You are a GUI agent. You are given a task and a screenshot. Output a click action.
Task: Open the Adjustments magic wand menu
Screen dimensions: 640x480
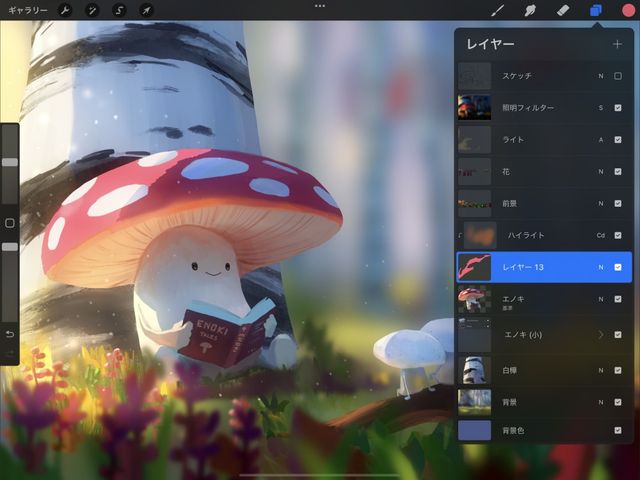(x=92, y=10)
